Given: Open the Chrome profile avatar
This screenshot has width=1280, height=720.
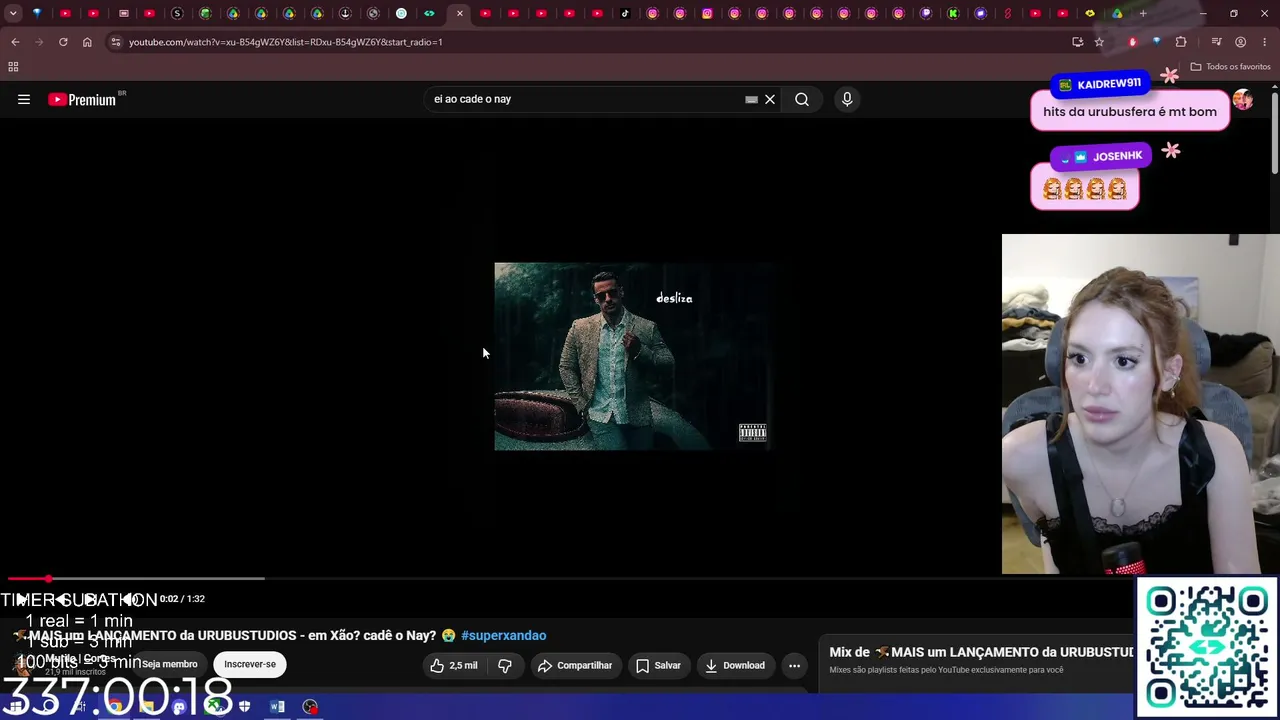Looking at the screenshot, I should (x=1240, y=42).
